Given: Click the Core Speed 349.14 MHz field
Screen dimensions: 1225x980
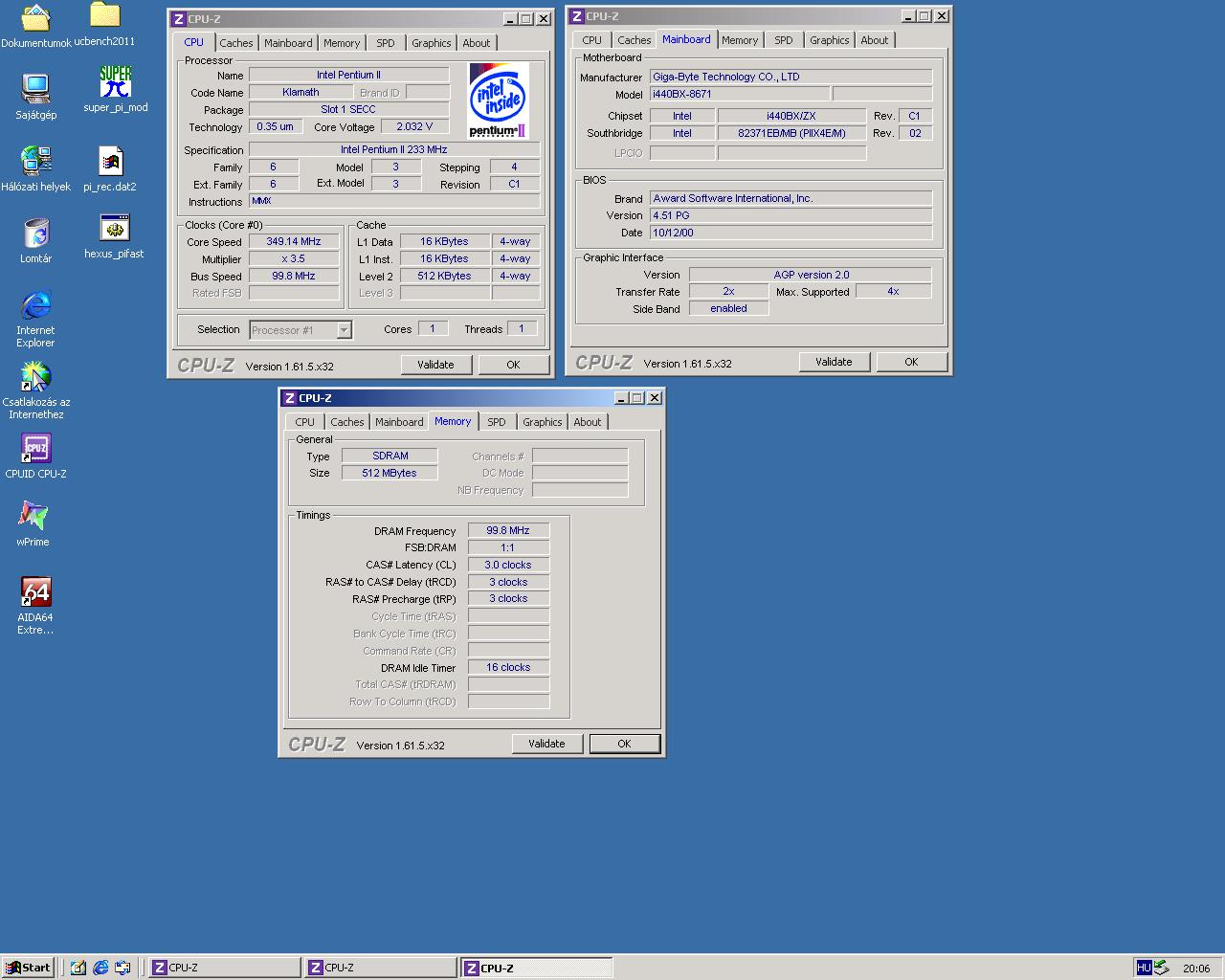Looking at the screenshot, I should click(294, 242).
